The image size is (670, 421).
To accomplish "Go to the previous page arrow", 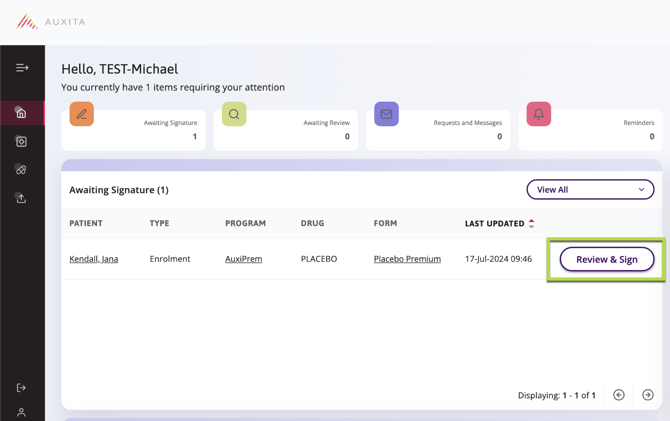I will coord(619,395).
